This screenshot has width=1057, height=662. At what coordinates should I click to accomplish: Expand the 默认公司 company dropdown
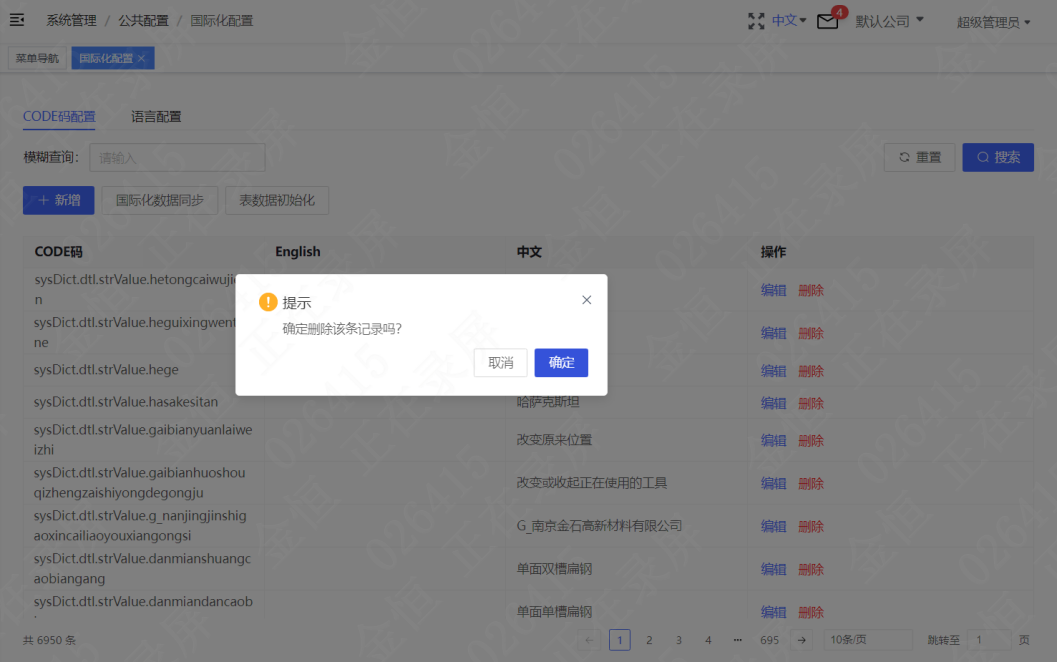click(x=889, y=22)
